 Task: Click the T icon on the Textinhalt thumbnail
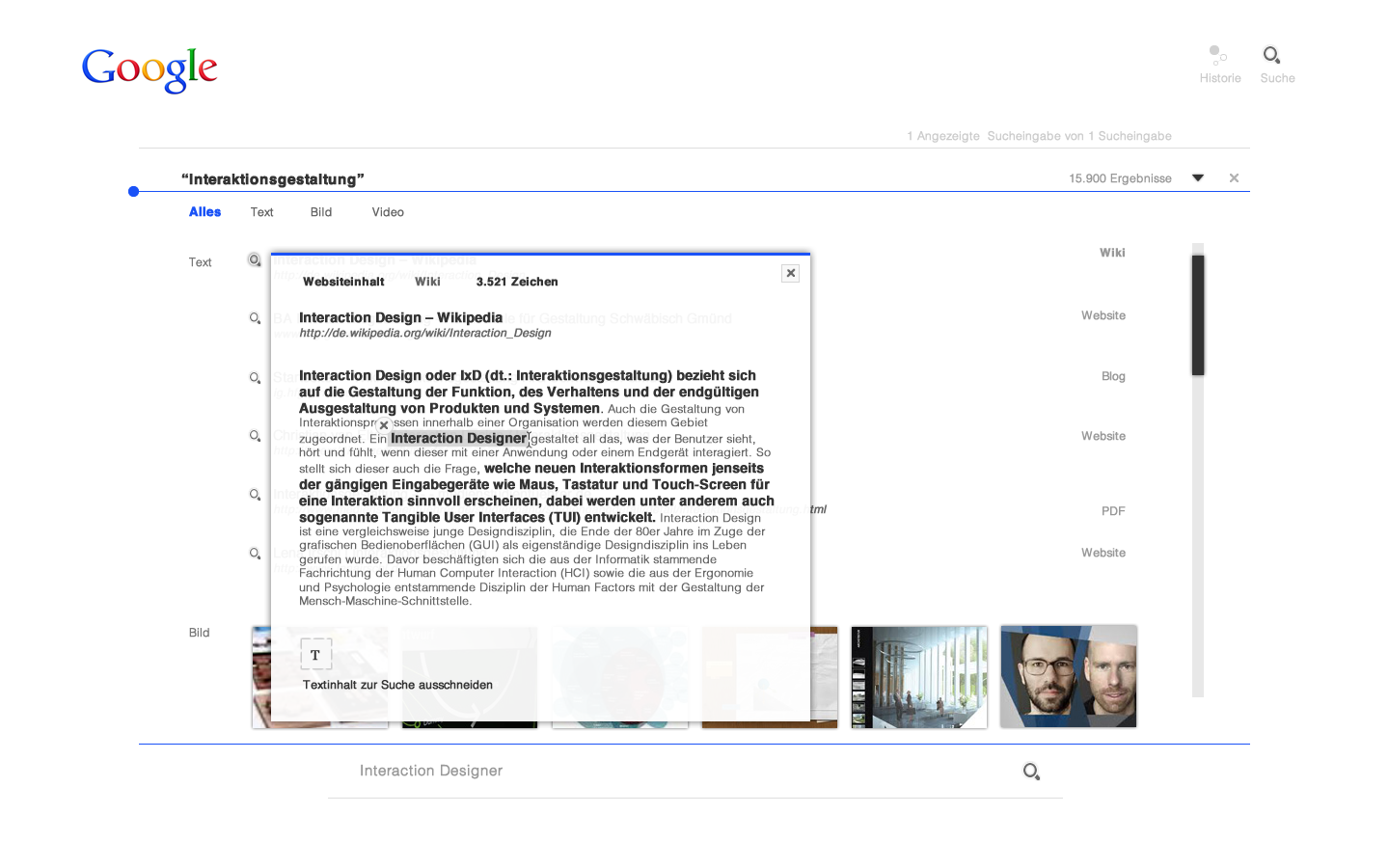[315, 654]
